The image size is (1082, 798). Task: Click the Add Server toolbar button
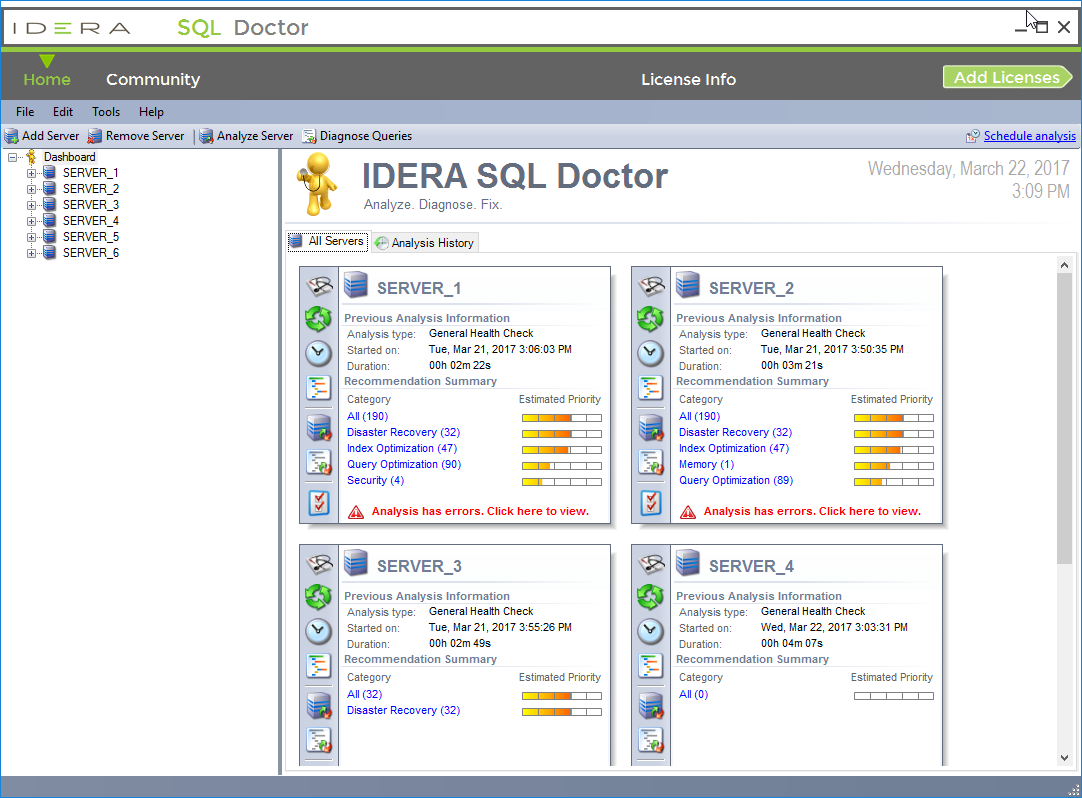point(41,136)
